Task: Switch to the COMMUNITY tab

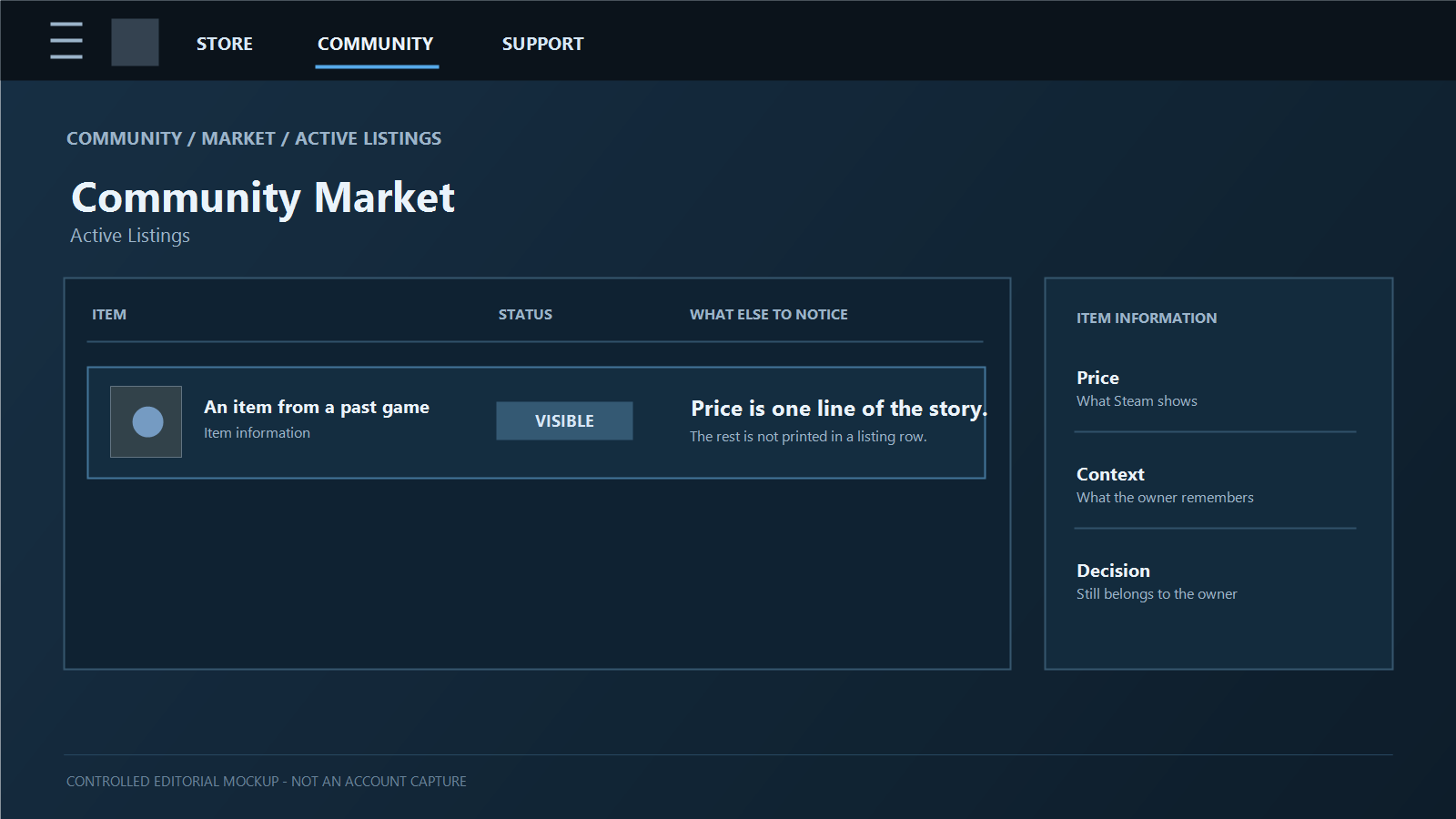Action: [376, 44]
